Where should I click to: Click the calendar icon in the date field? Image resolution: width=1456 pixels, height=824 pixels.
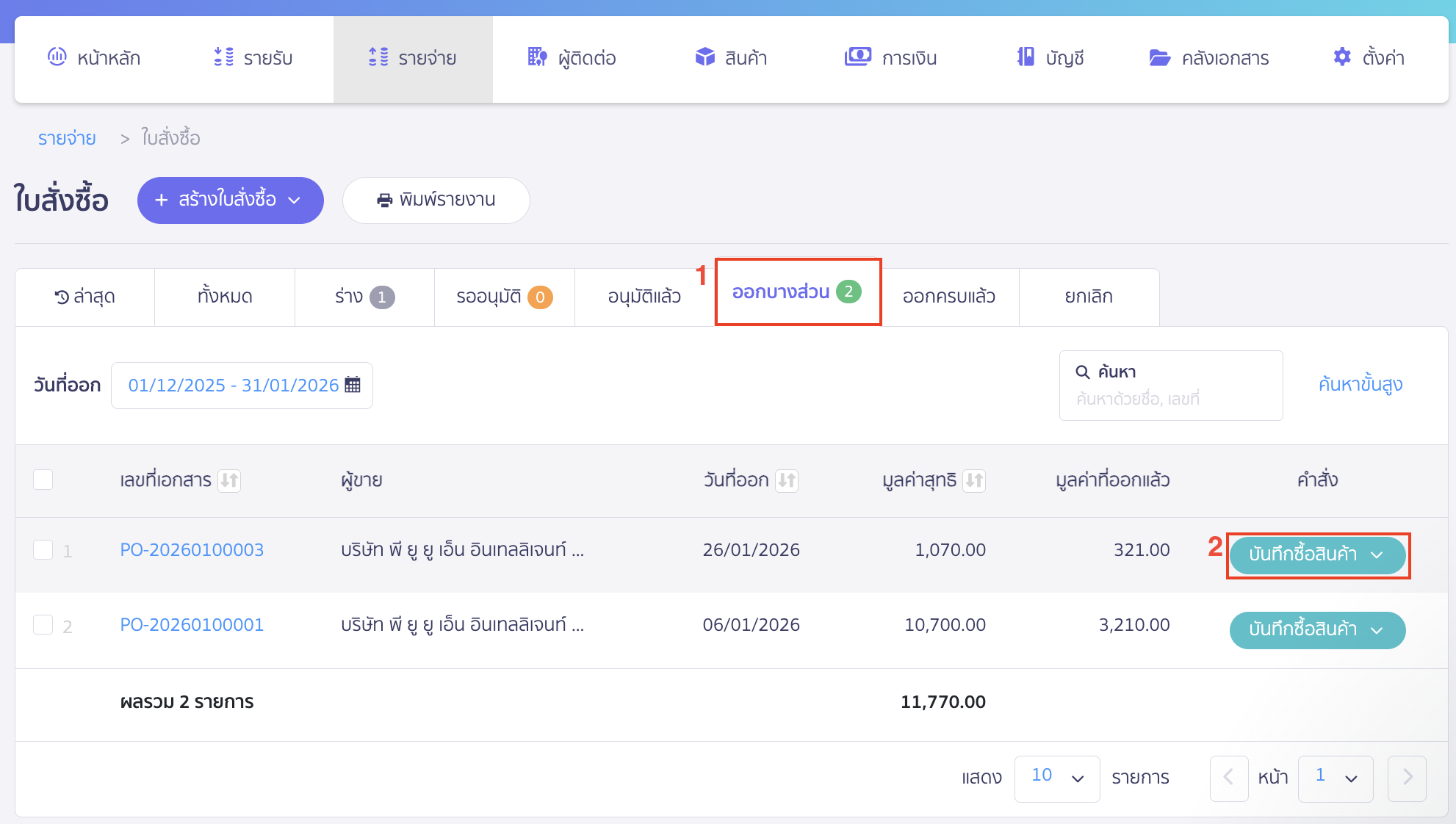click(x=353, y=385)
